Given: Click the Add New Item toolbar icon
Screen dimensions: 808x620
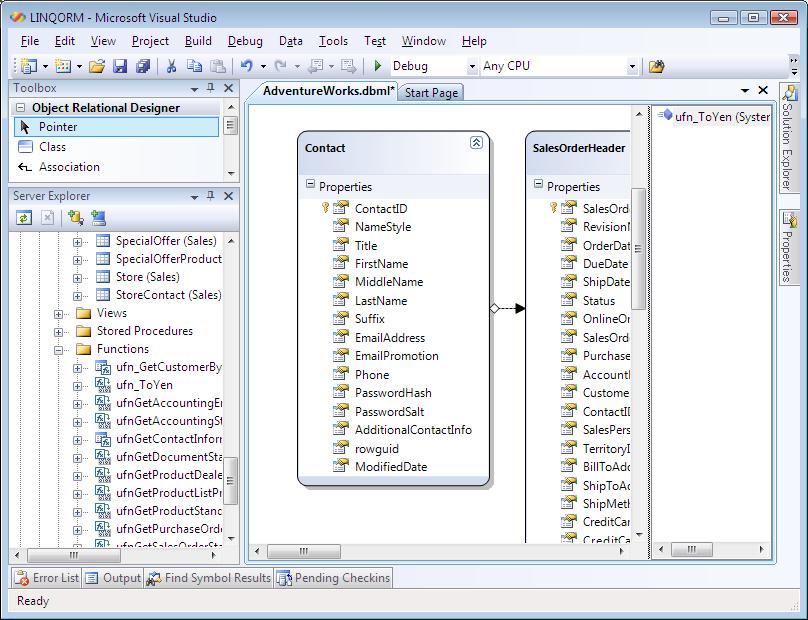Looking at the screenshot, I should [63, 66].
